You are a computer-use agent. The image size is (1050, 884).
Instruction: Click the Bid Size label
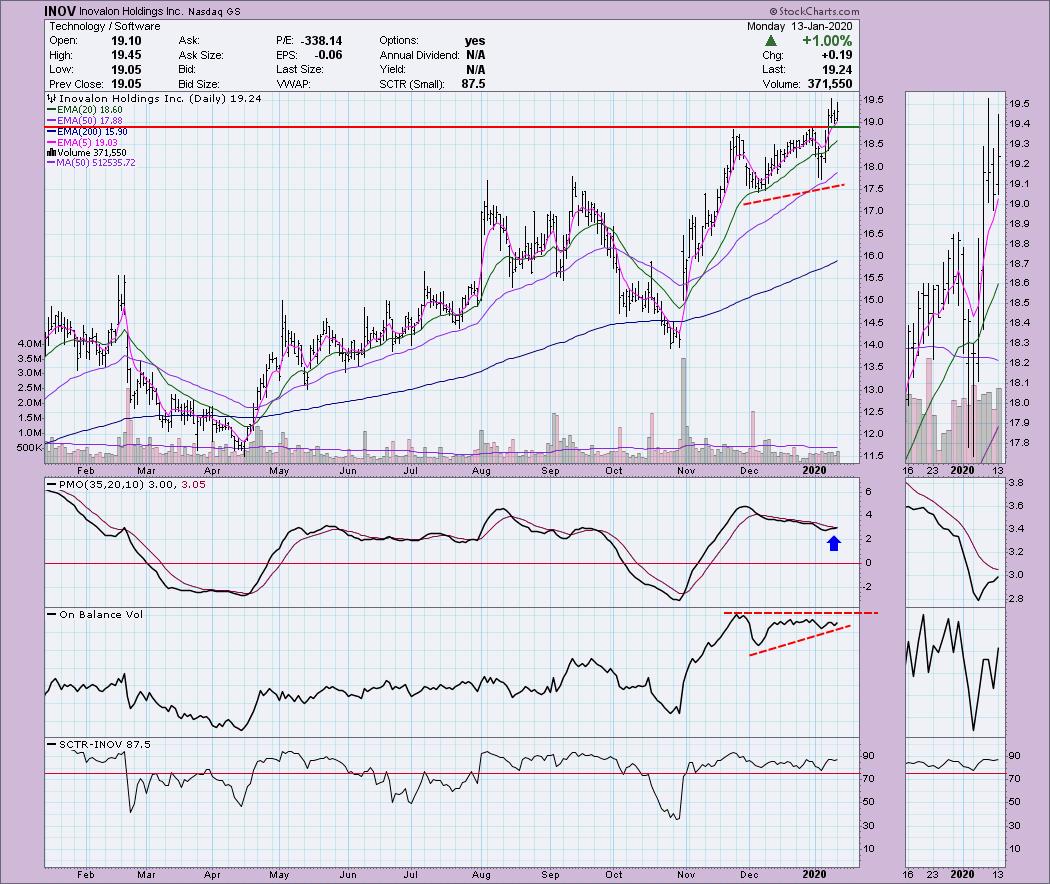(199, 84)
